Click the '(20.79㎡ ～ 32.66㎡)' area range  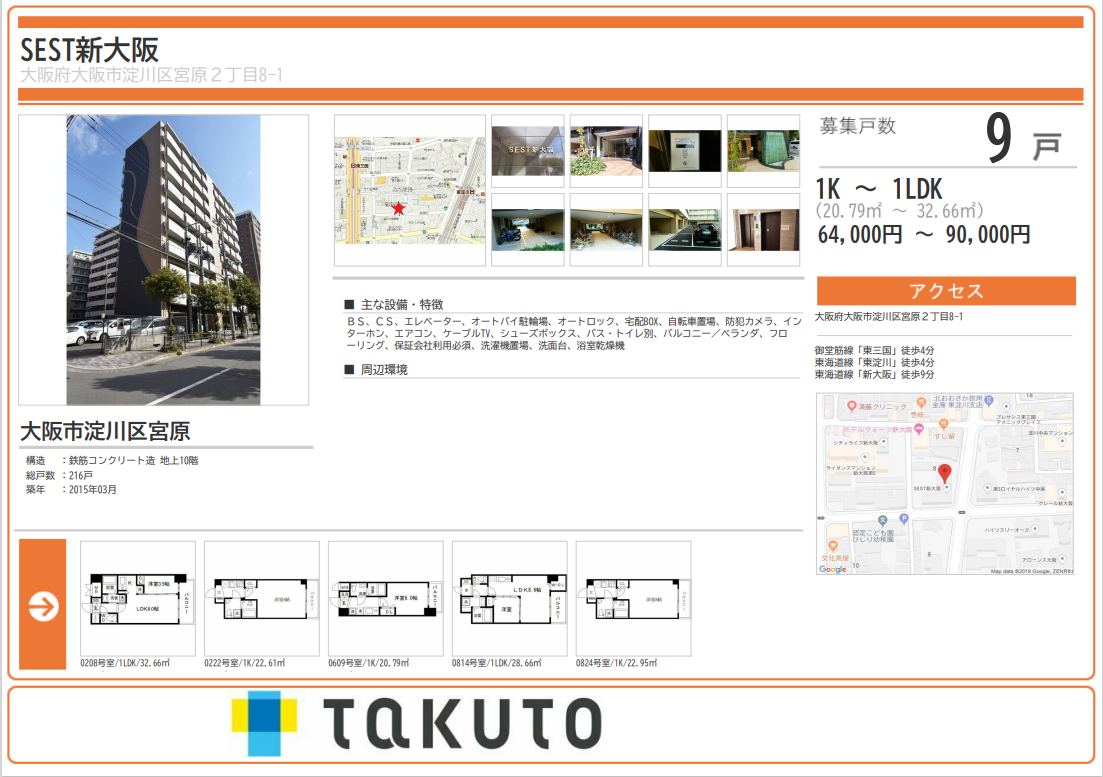point(900,211)
